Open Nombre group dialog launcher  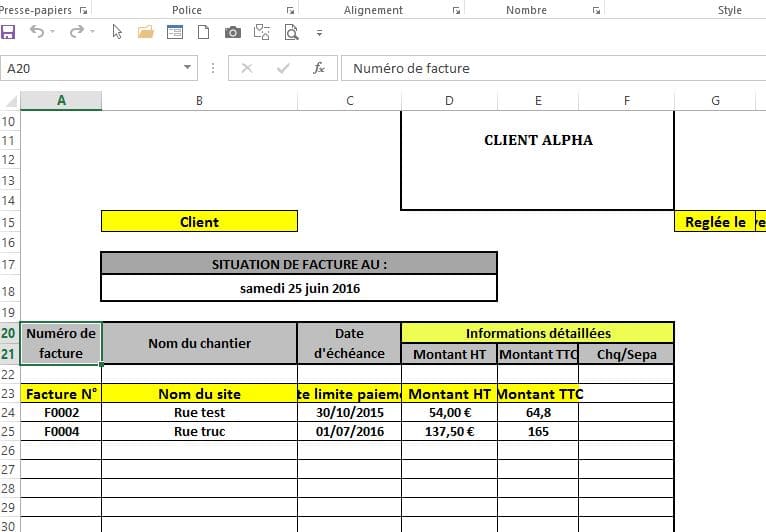pos(597,10)
